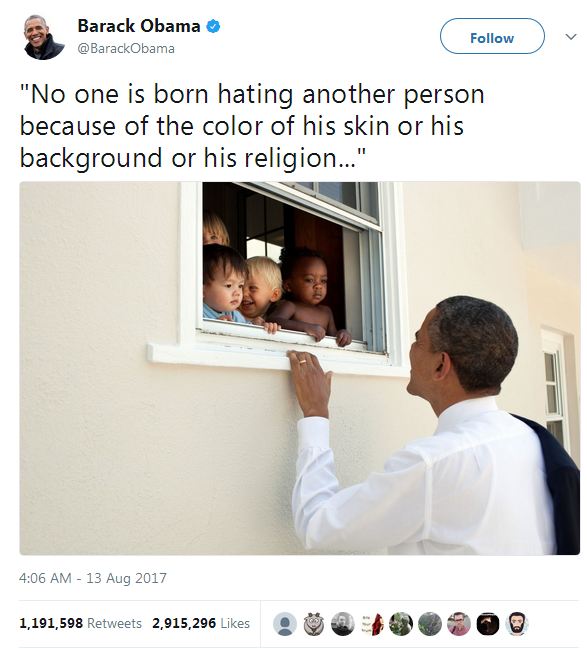Open the cartoon goat liker avatar
Image resolution: width=587 pixels, height=648 pixels.
tap(314, 624)
